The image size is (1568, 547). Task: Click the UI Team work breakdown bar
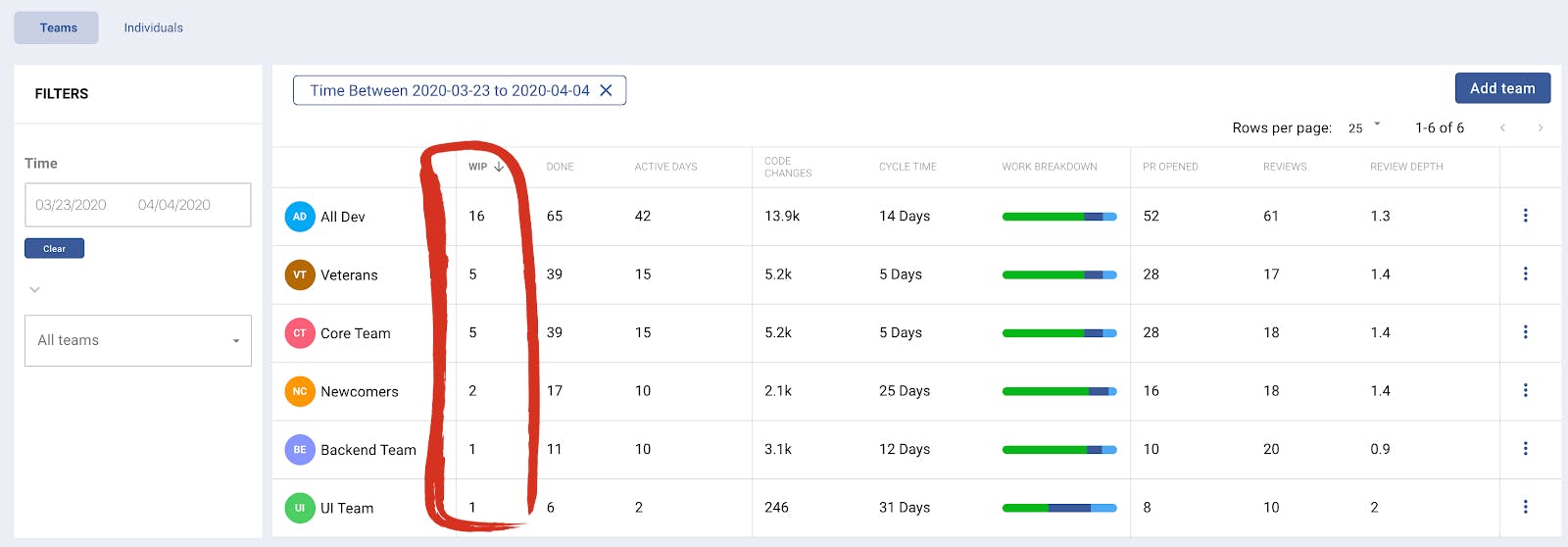click(1058, 508)
